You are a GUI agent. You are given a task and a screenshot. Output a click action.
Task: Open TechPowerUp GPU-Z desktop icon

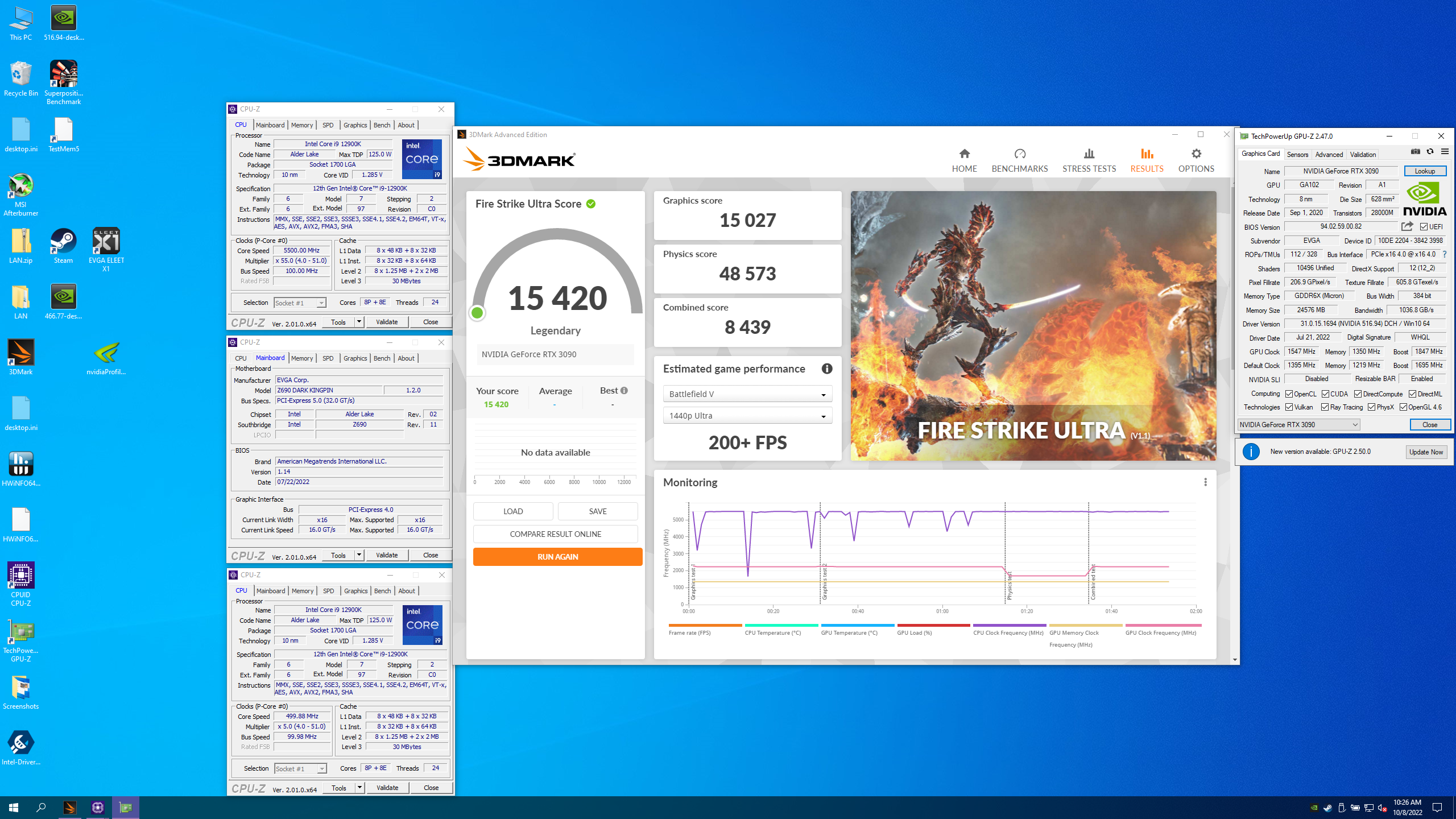21,640
